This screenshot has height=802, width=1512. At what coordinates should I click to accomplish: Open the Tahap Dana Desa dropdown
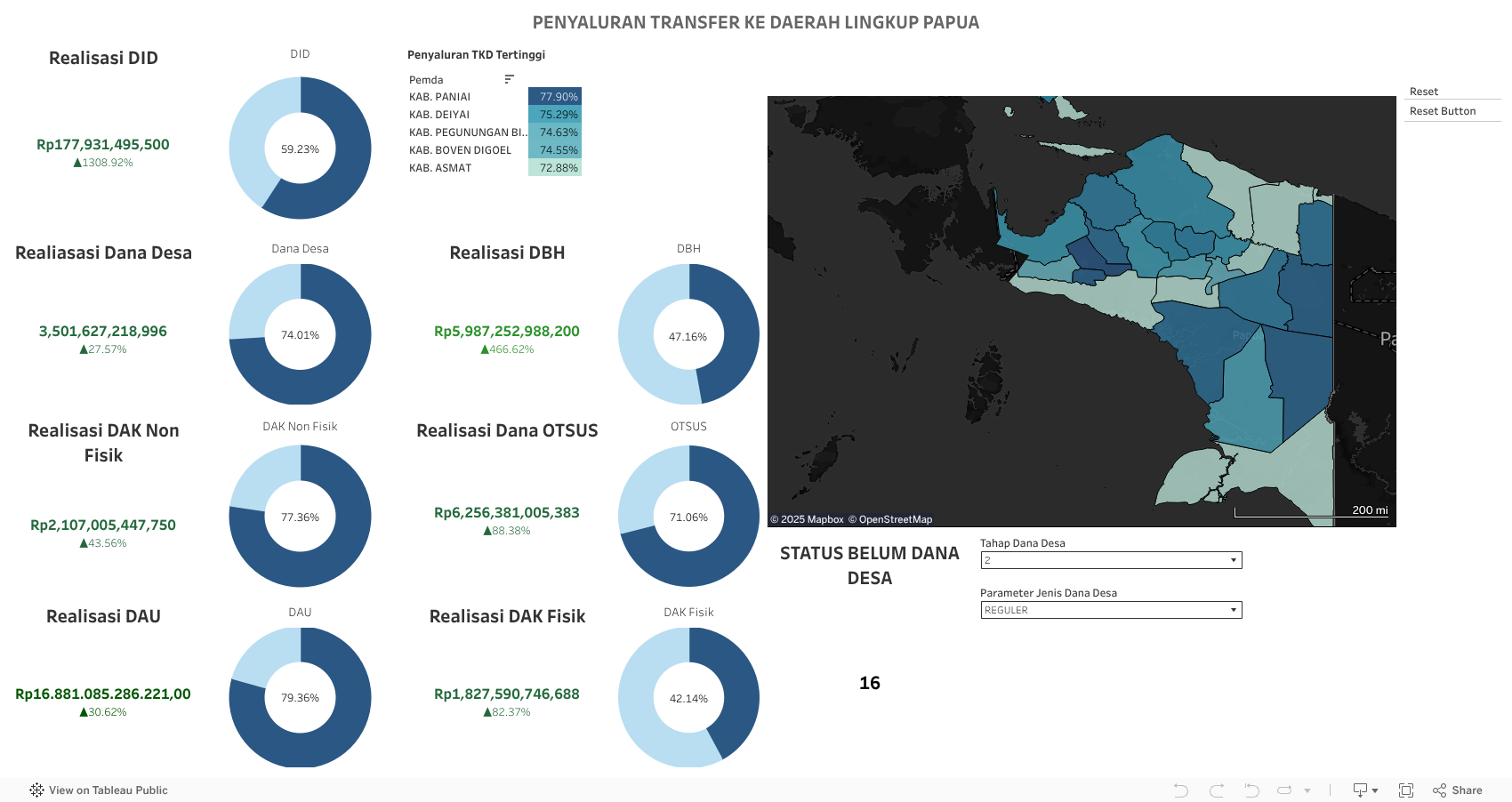pyautogui.click(x=1111, y=560)
